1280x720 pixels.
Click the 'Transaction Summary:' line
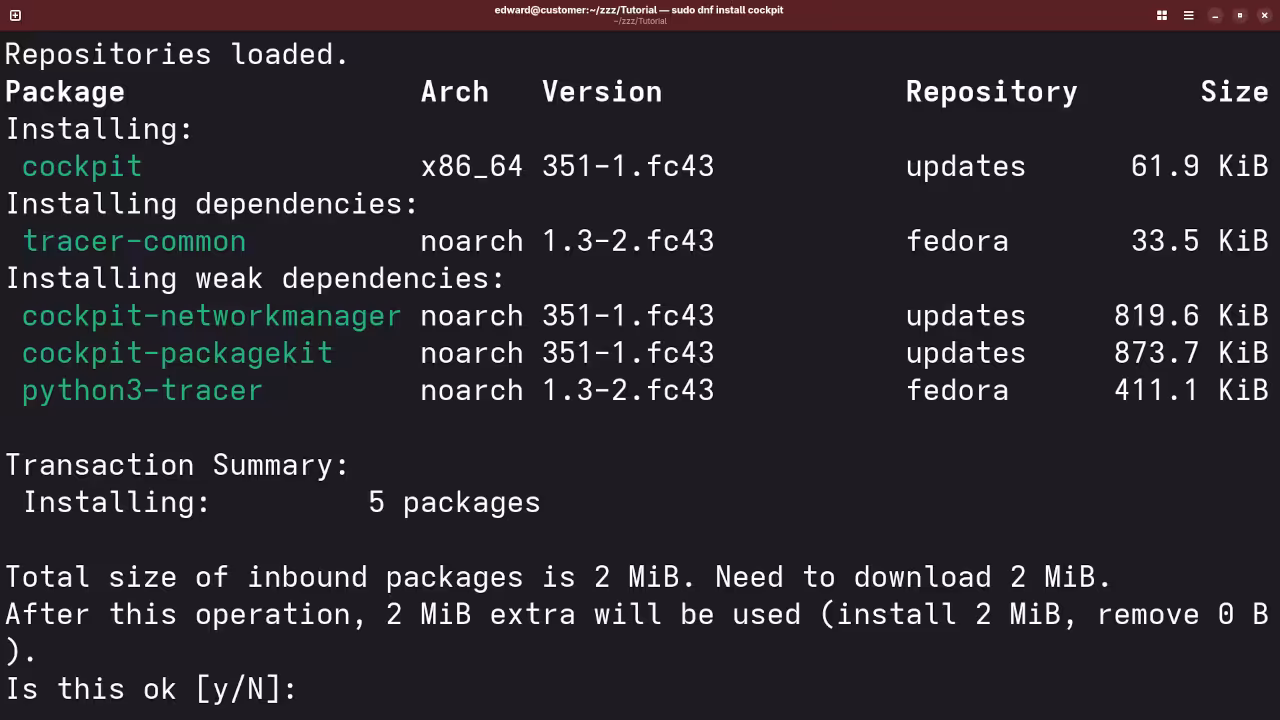[177, 465]
